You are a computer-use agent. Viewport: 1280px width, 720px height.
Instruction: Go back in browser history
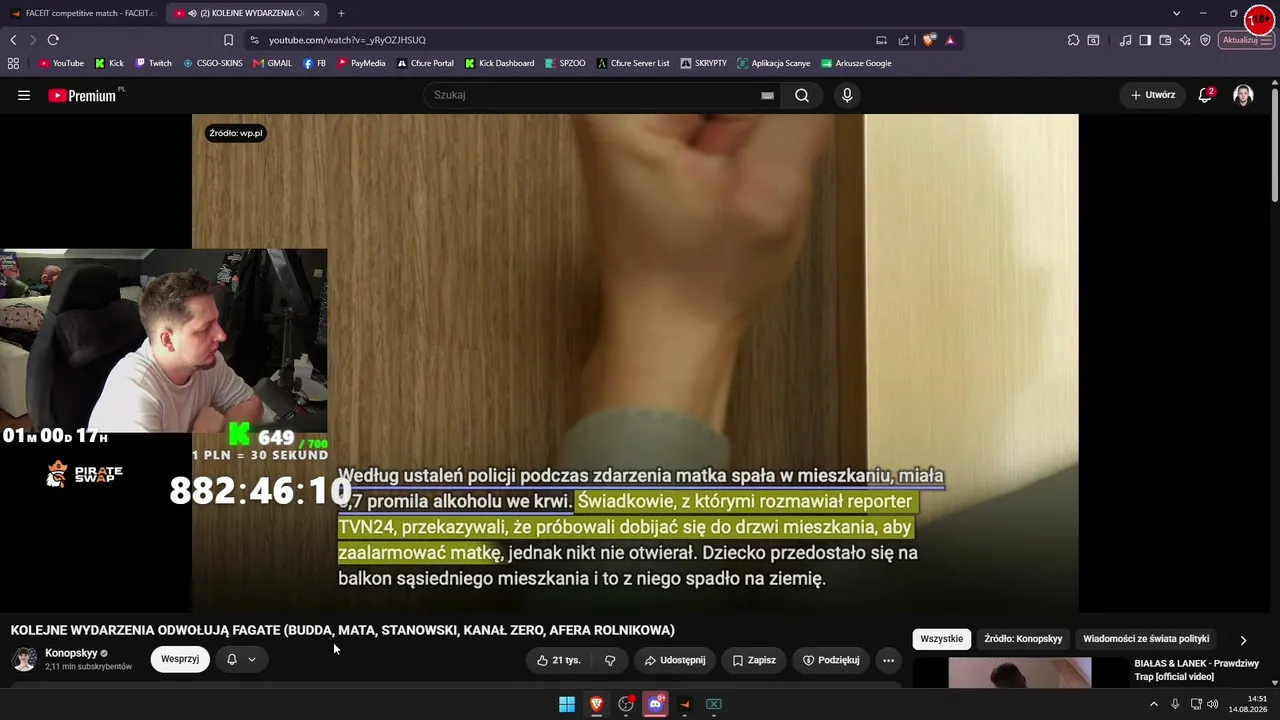point(13,40)
